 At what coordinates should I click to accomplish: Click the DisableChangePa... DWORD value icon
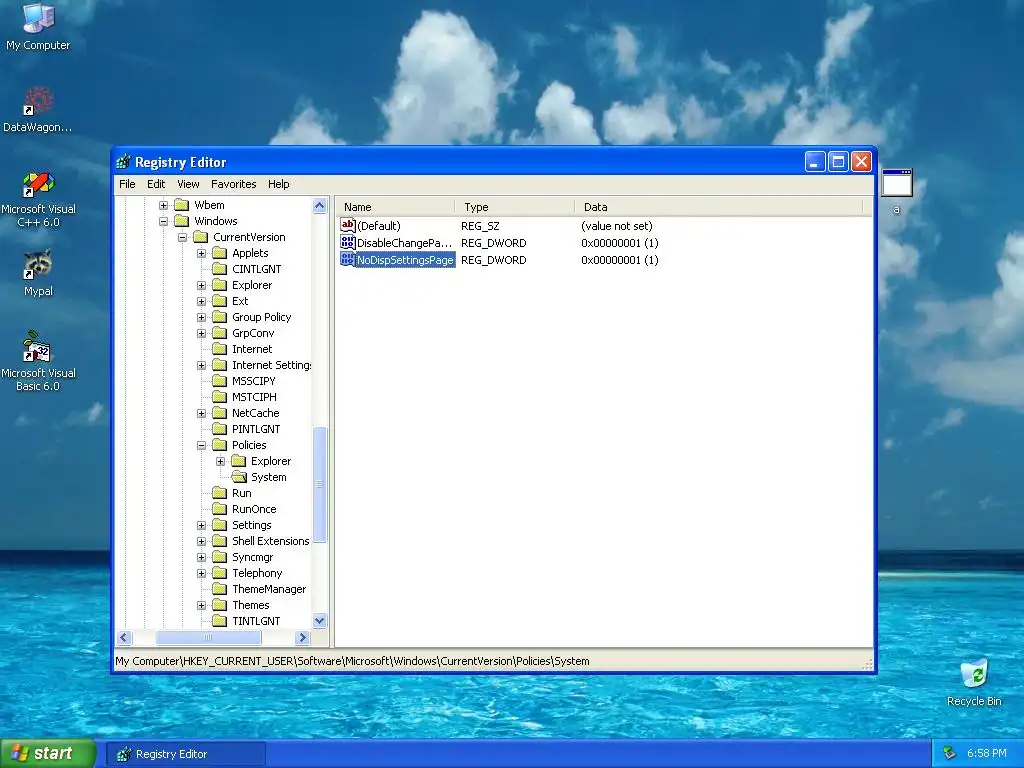[347, 242]
